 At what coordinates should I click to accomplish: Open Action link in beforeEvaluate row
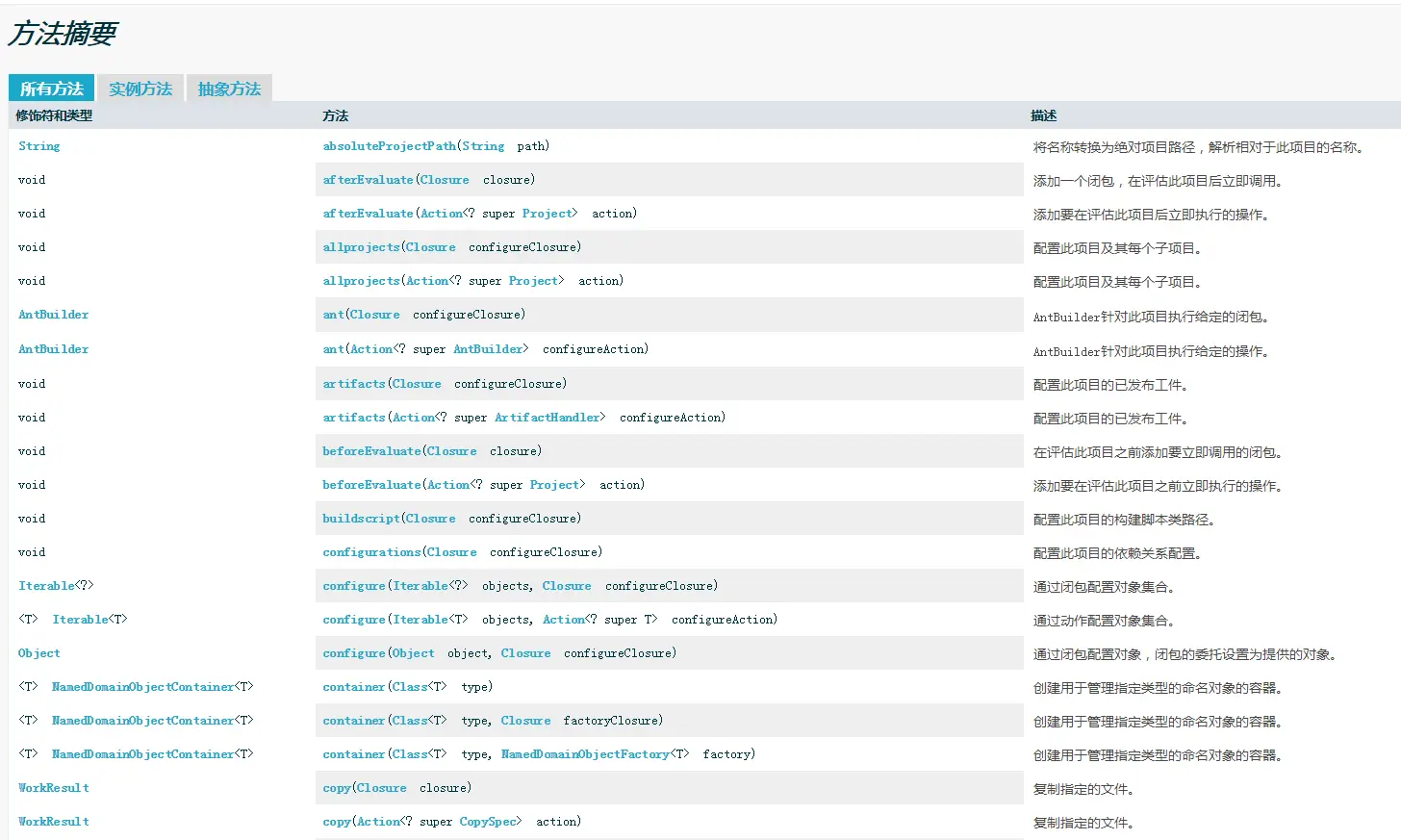tap(448, 485)
